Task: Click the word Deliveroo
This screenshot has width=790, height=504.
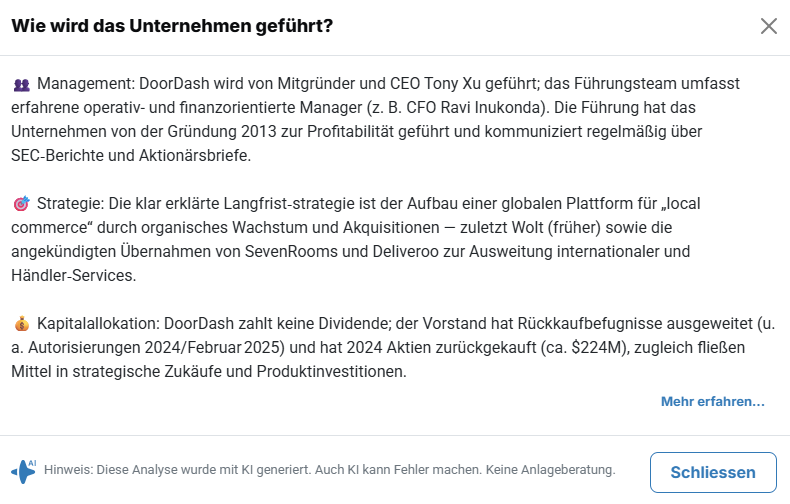Action: coord(382,252)
